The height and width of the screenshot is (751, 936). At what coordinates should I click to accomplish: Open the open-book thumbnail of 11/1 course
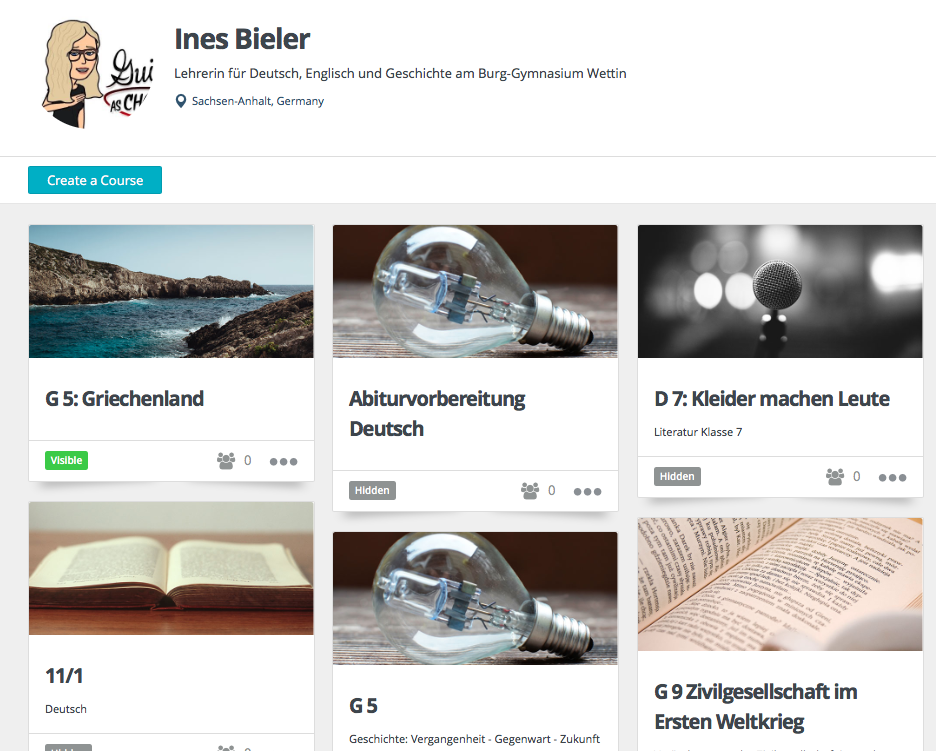coord(171,568)
